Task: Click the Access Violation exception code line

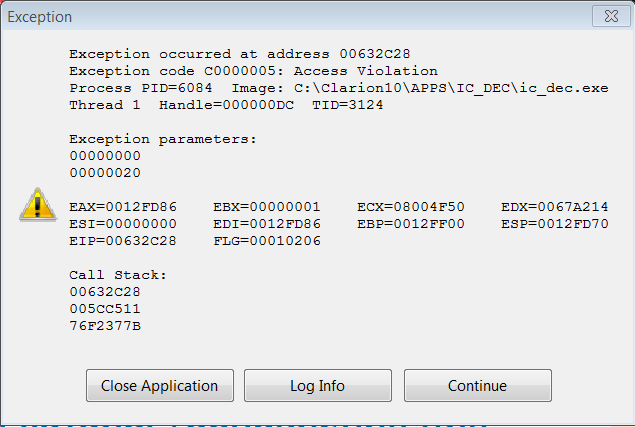Action: [x=253, y=71]
